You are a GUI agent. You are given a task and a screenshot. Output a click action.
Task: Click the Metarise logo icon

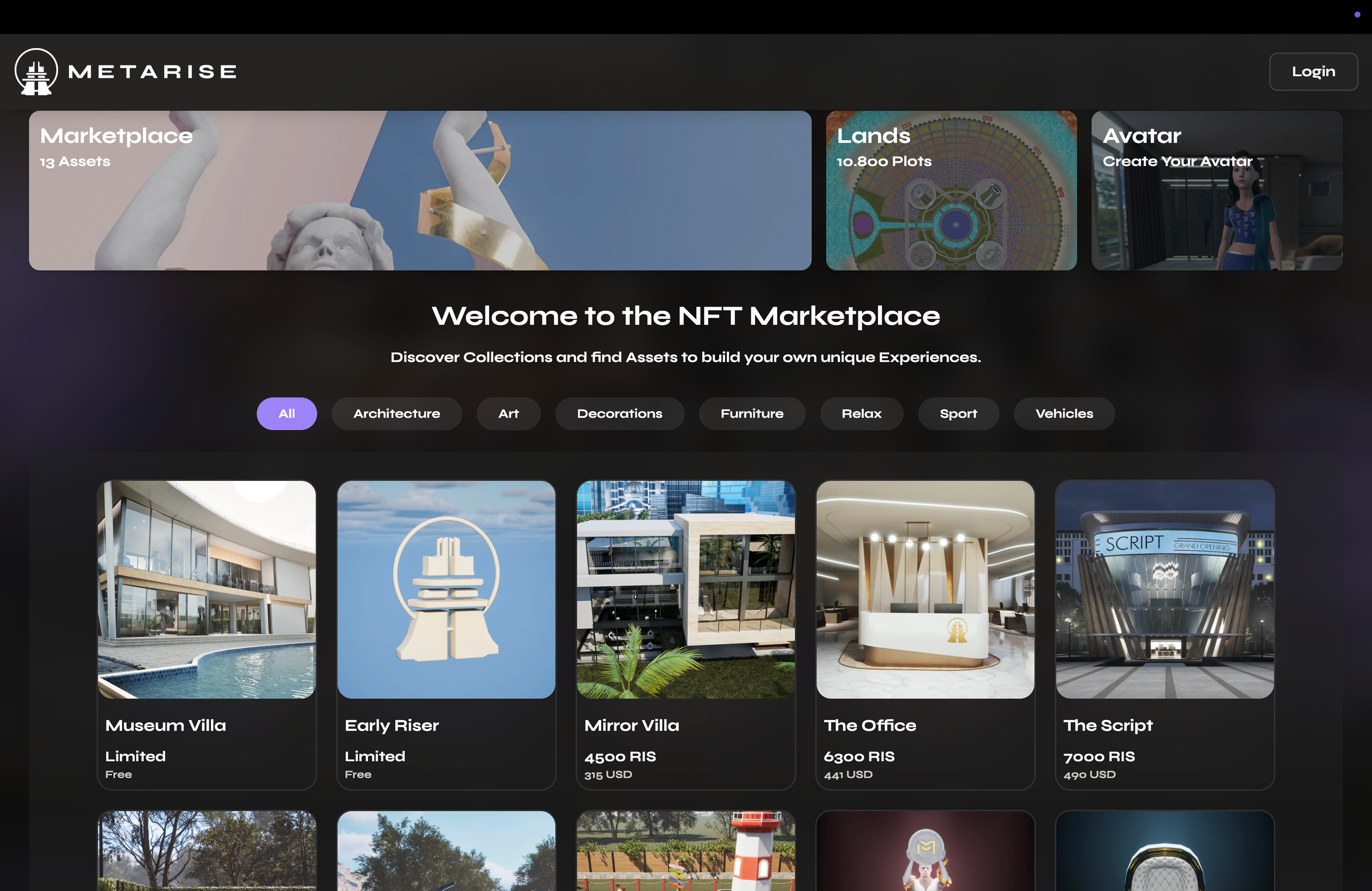click(36, 71)
